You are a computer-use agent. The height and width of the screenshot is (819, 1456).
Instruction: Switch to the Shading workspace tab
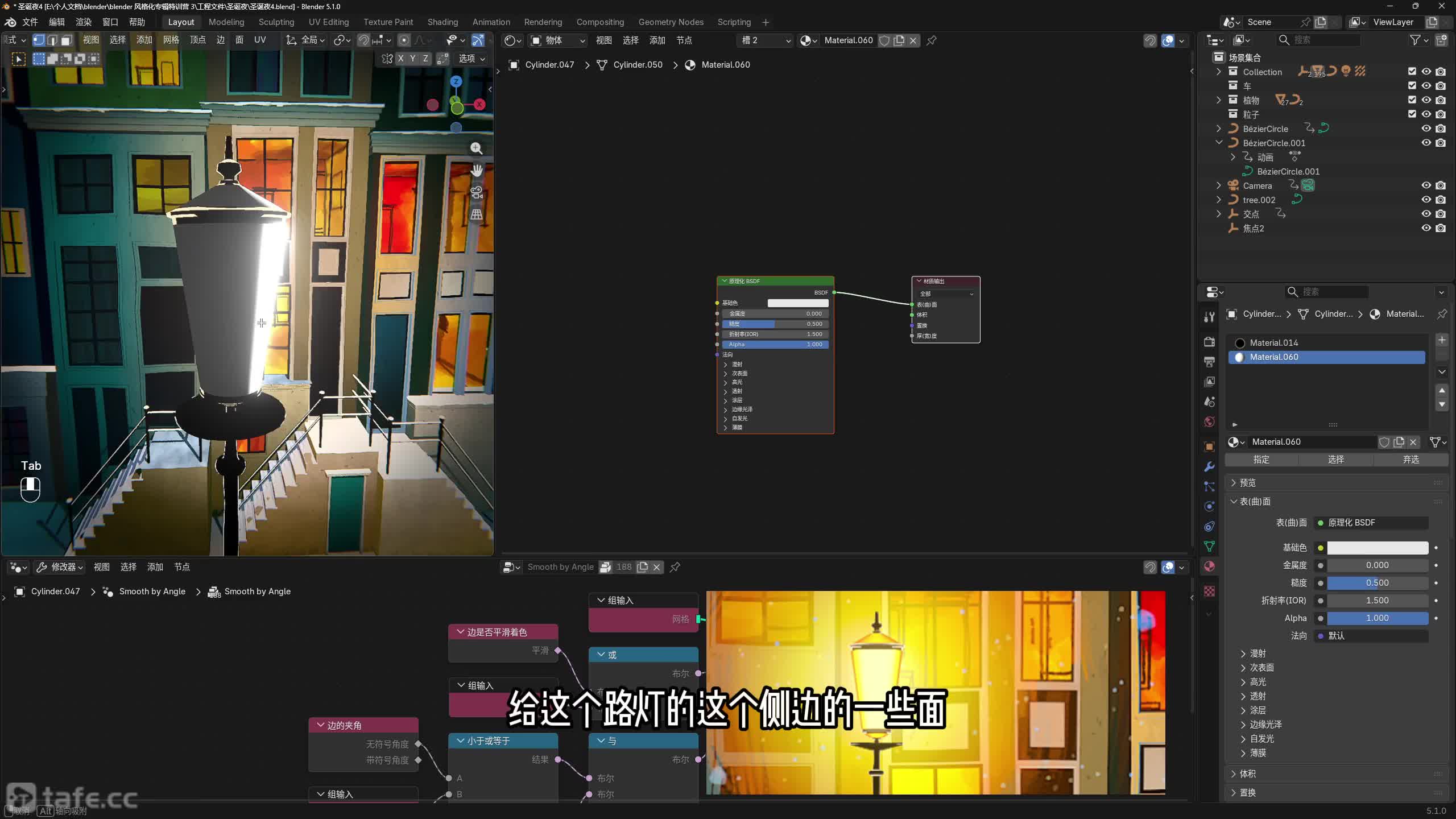(x=442, y=22)
